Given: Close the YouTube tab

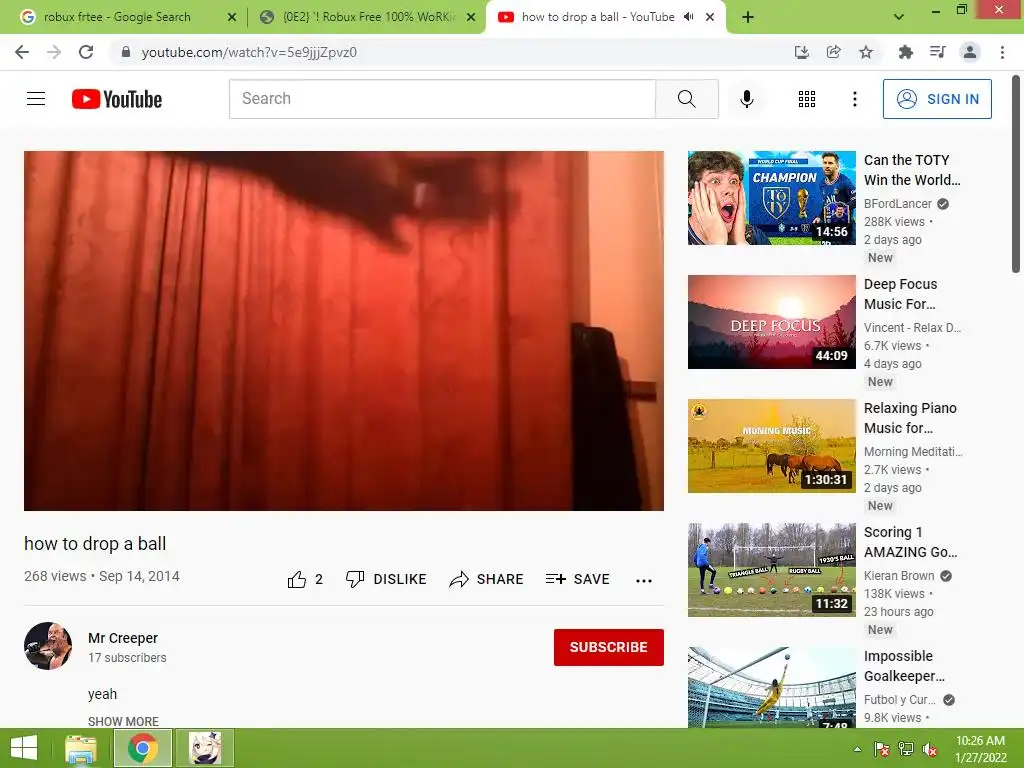Looking at the screenshot, I should click(710, 18).
